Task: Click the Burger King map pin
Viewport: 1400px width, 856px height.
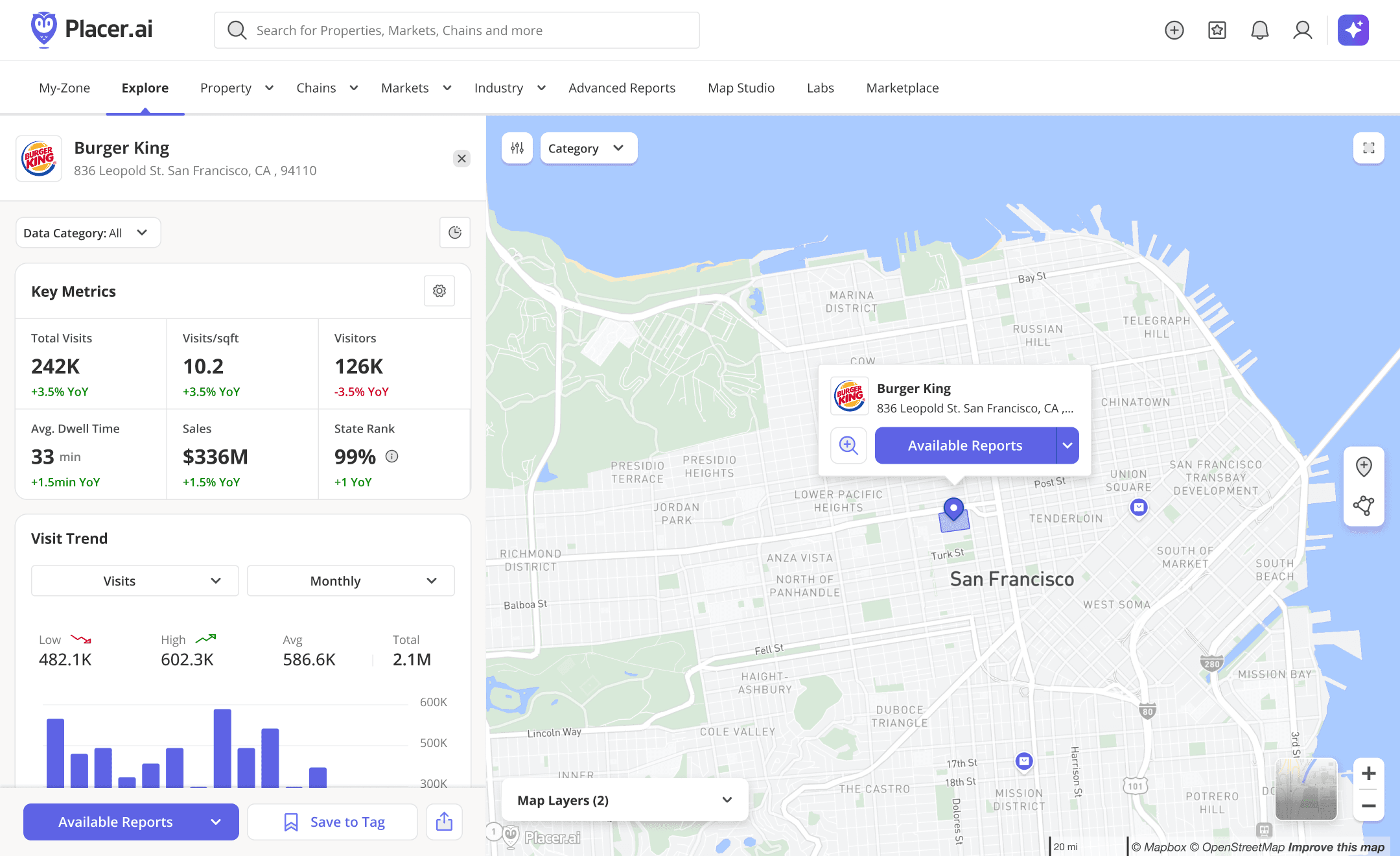Action: (x=953, y=509)
